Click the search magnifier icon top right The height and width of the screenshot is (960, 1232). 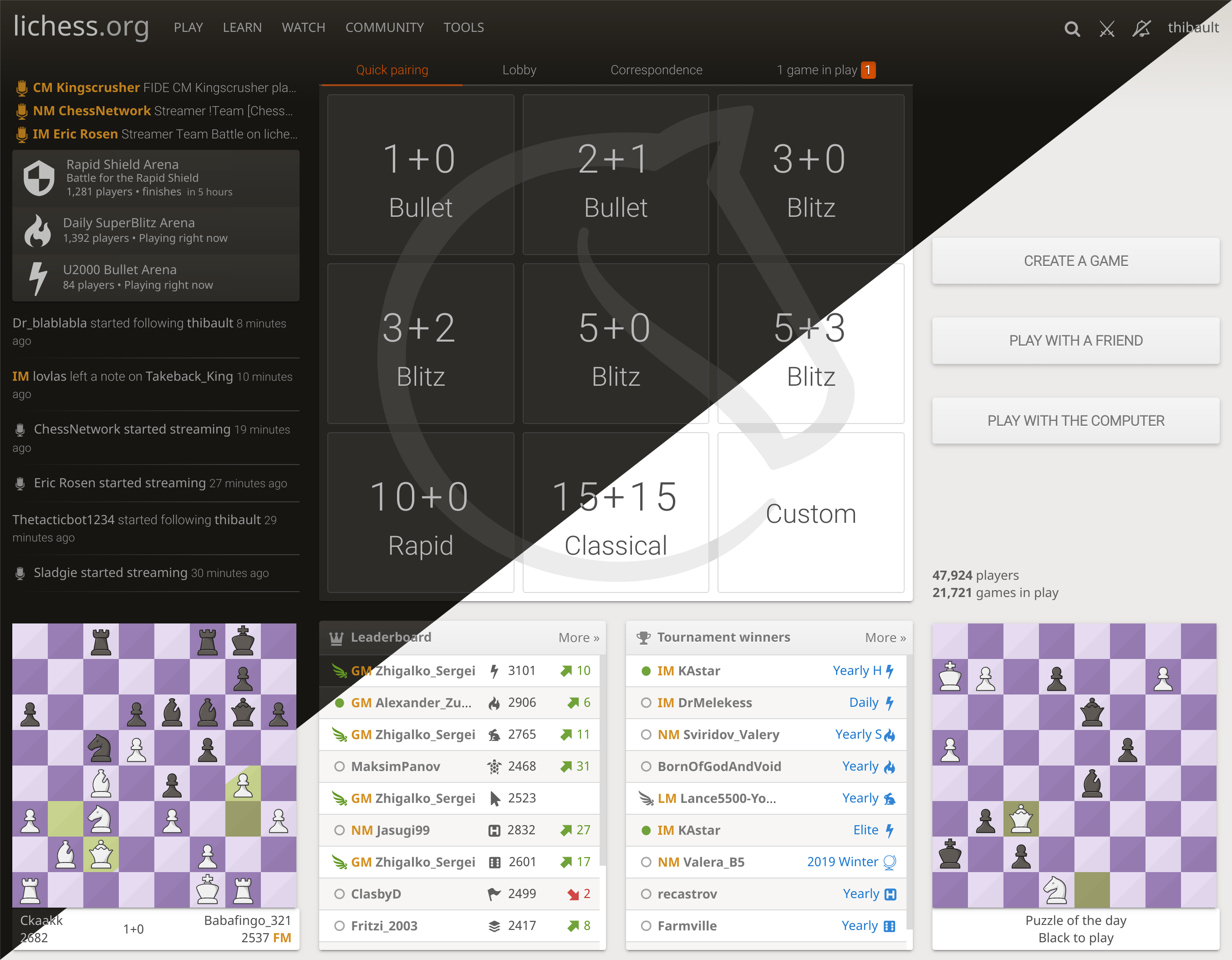point(1073,27)
